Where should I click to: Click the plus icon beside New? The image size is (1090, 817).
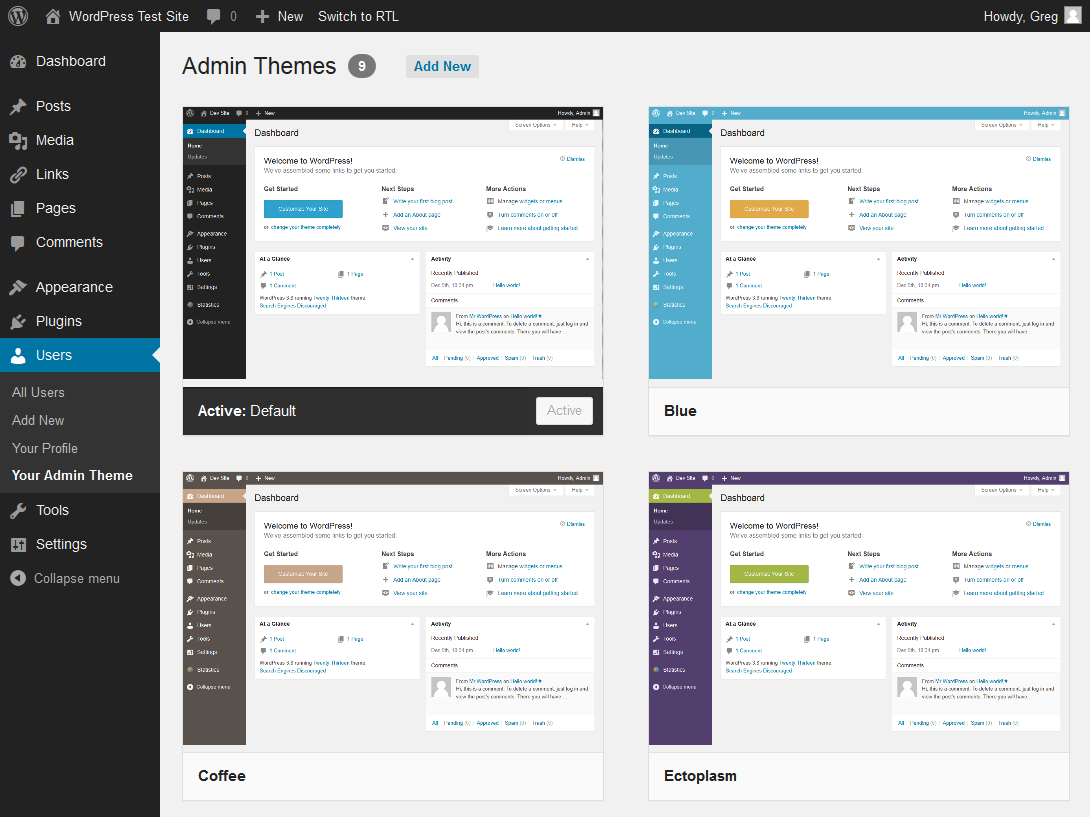[x=262, y=17]
